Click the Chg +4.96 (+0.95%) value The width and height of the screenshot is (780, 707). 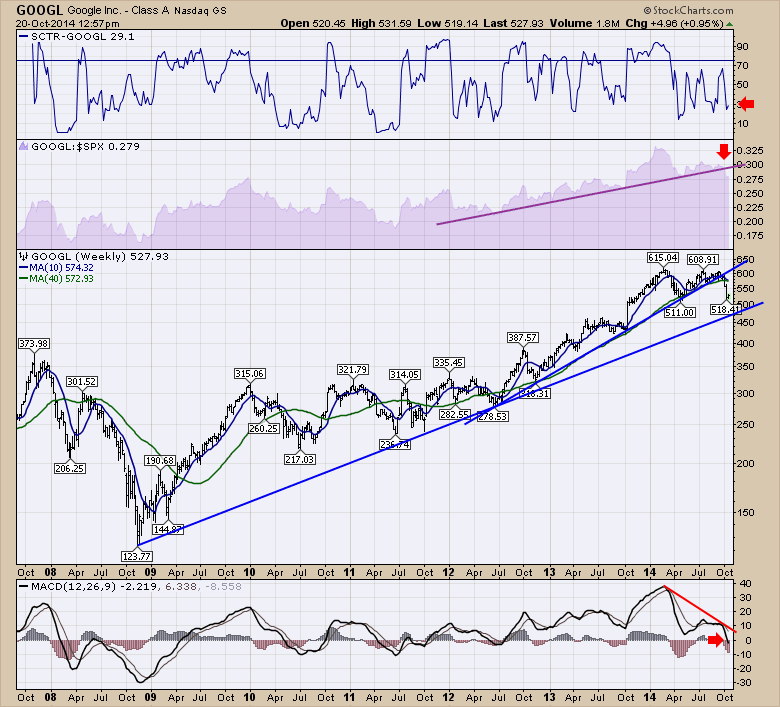point(674,23)
